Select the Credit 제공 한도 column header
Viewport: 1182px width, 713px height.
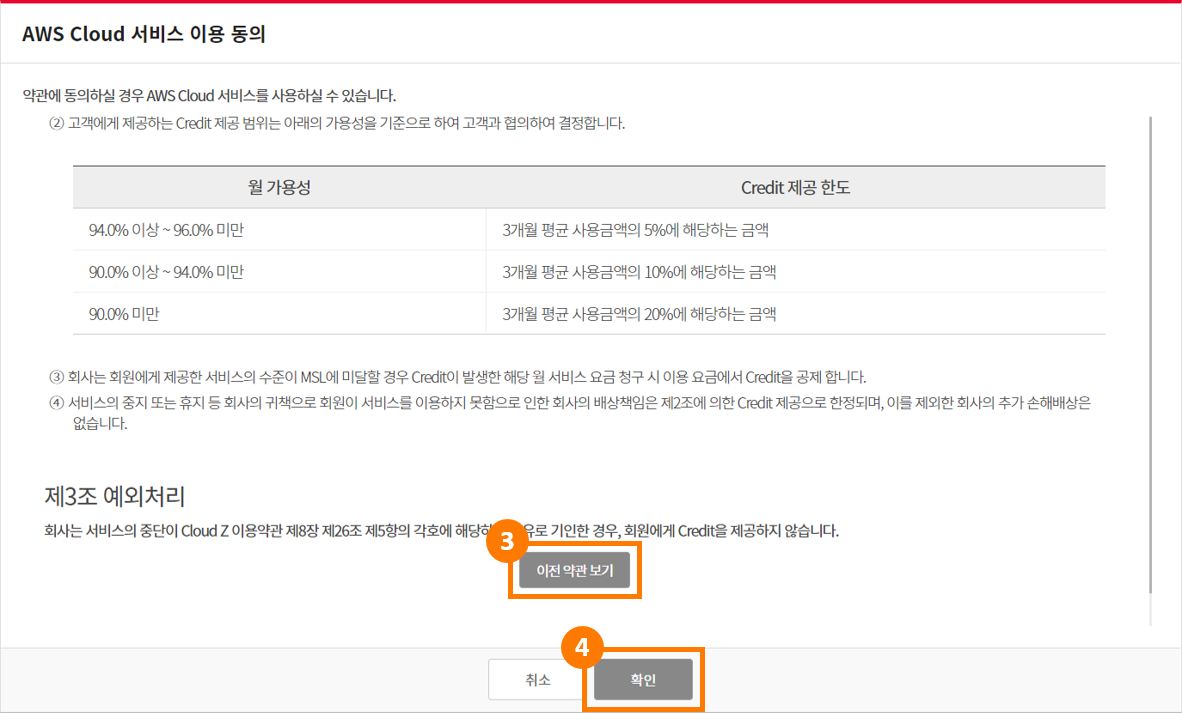[795, 188]
